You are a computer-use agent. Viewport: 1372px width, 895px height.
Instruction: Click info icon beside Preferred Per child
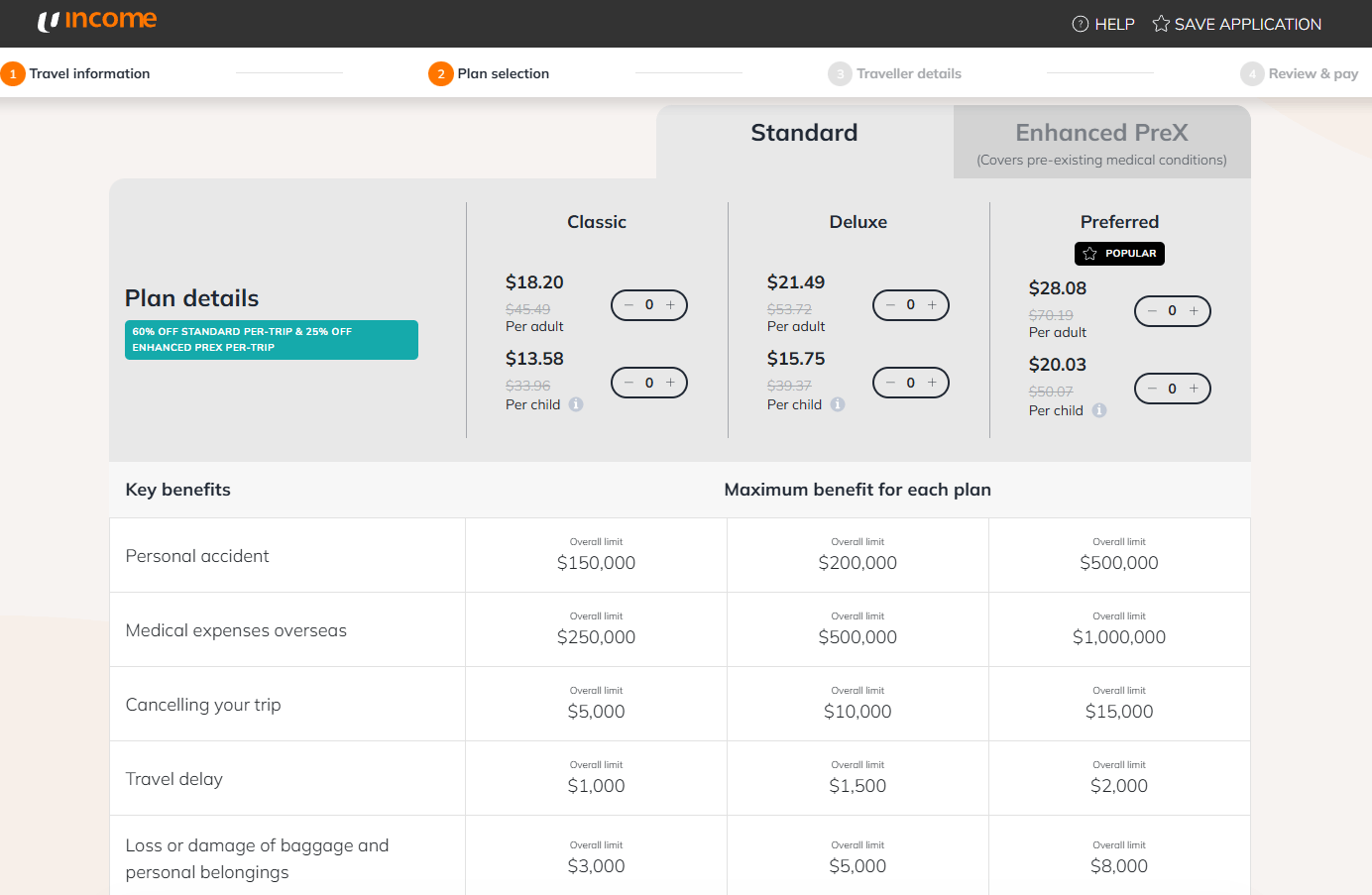tap(1099, 410)
